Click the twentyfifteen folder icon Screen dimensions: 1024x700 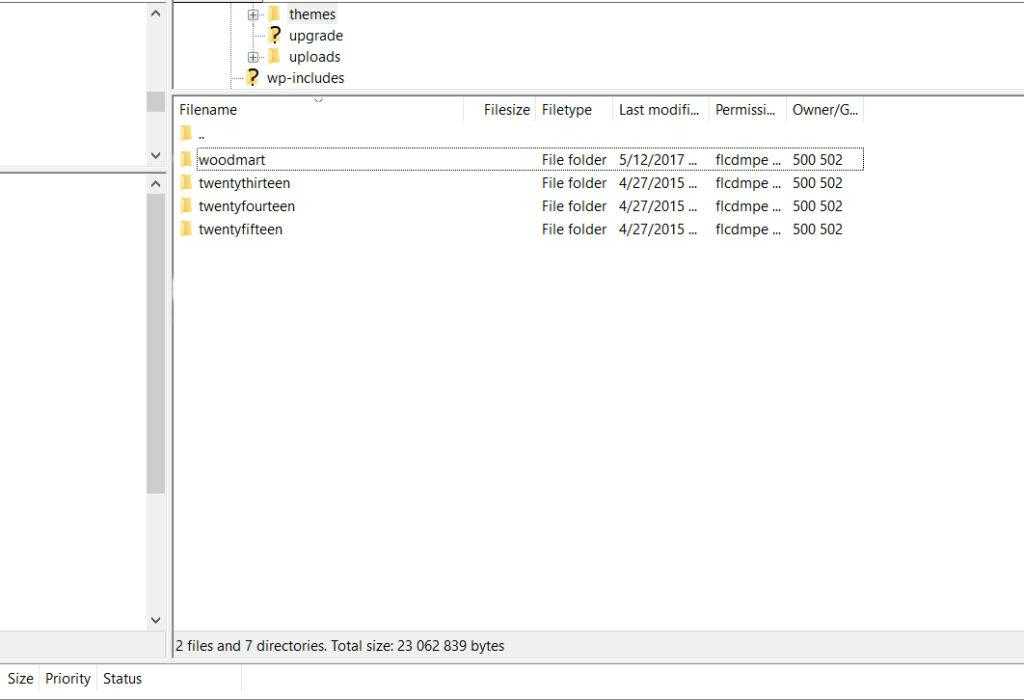[x=185, y=229]
